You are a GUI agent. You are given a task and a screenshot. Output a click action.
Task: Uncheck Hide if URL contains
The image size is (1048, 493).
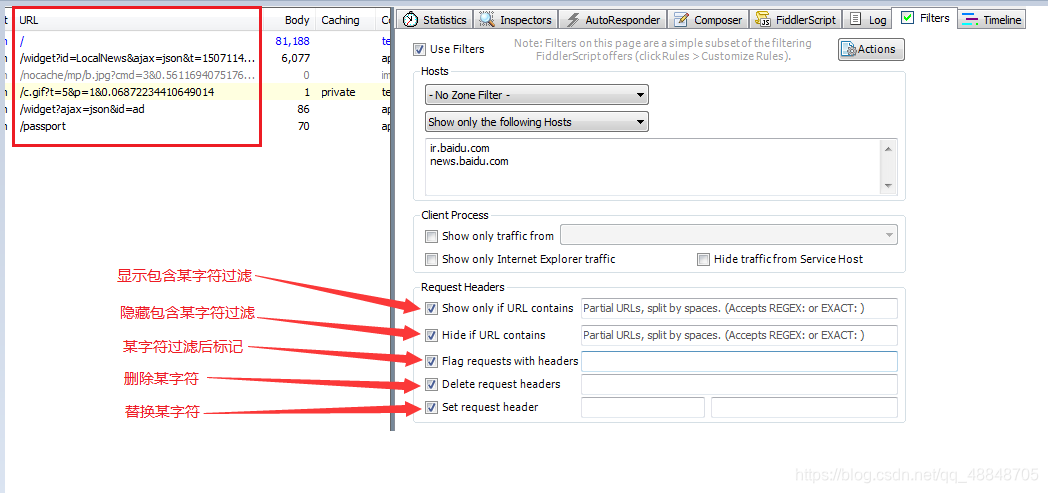[431, 335]
